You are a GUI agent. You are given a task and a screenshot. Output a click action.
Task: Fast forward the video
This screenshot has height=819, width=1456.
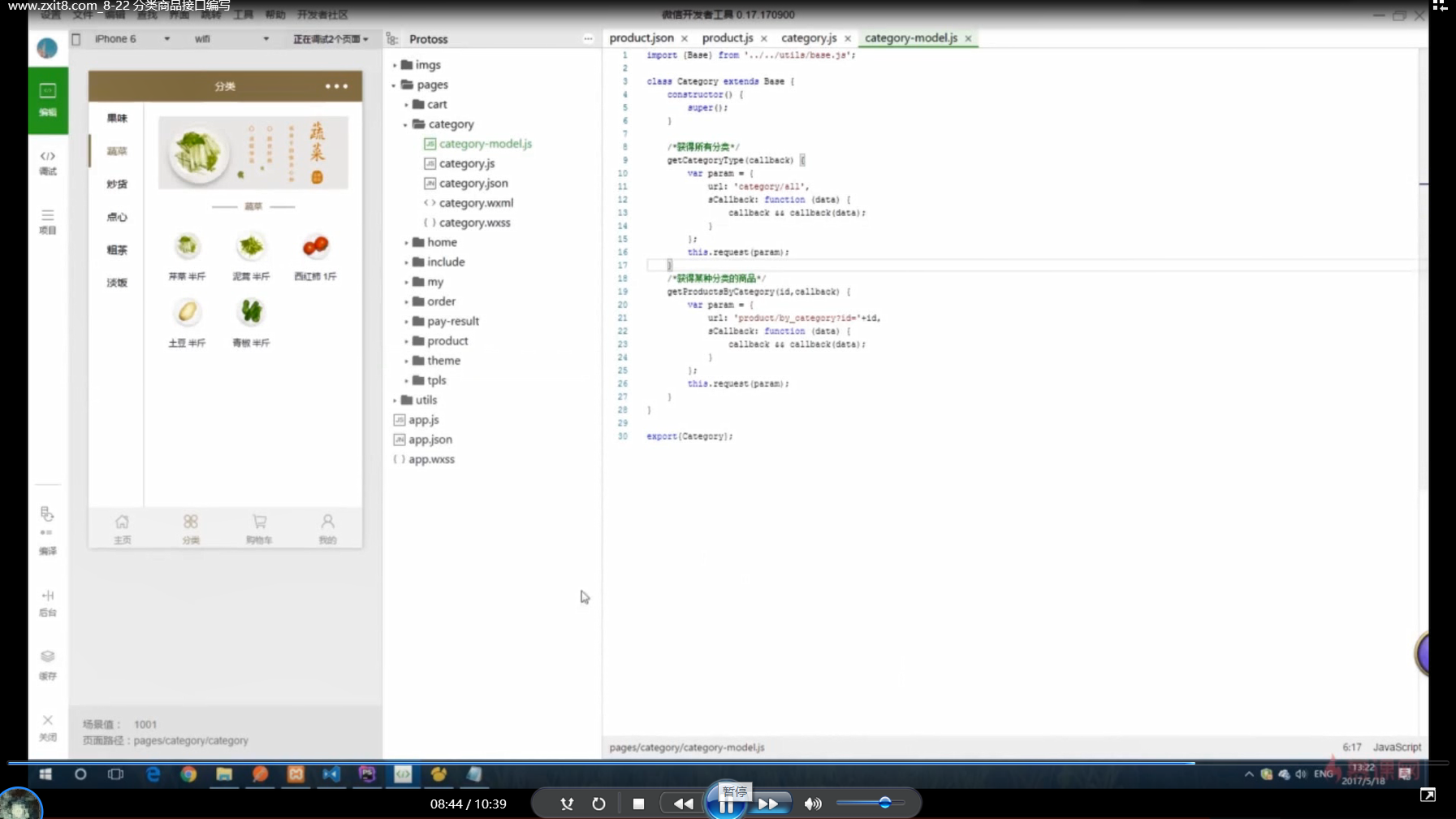[768, 804]
